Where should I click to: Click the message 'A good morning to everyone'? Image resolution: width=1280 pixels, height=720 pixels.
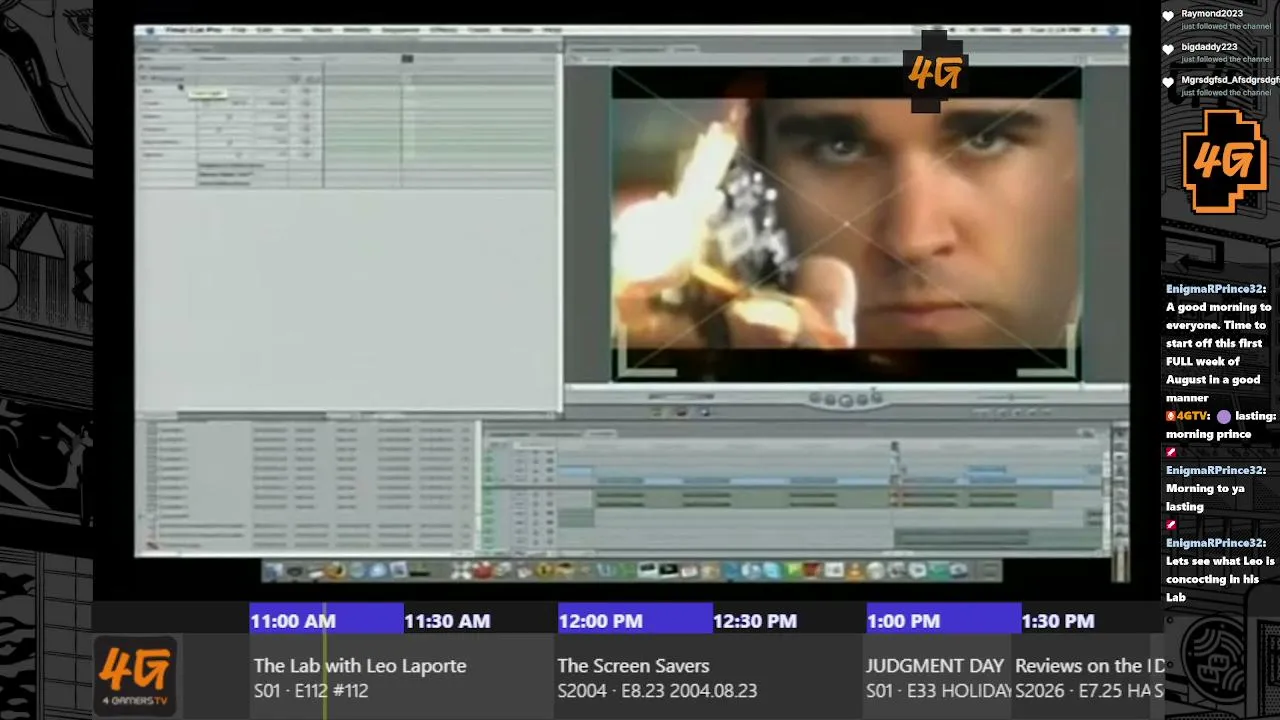point(1219,352)
